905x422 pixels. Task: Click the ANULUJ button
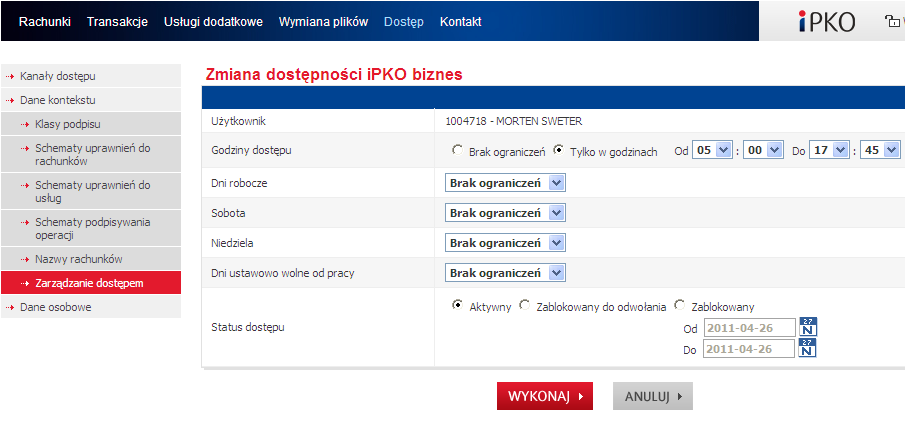(x=653, y=397)
